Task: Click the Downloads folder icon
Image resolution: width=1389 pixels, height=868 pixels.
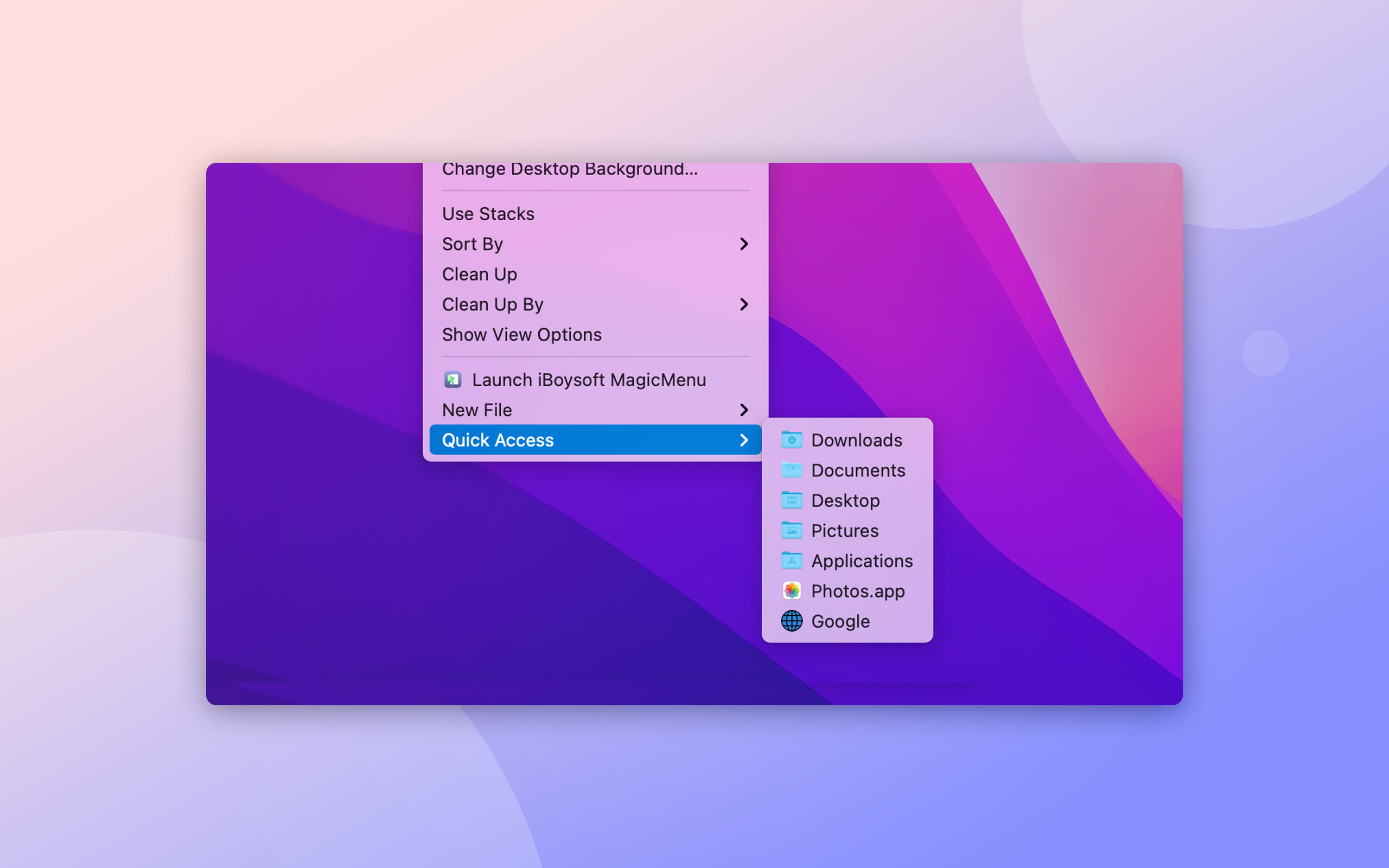Action: [792, 440]
